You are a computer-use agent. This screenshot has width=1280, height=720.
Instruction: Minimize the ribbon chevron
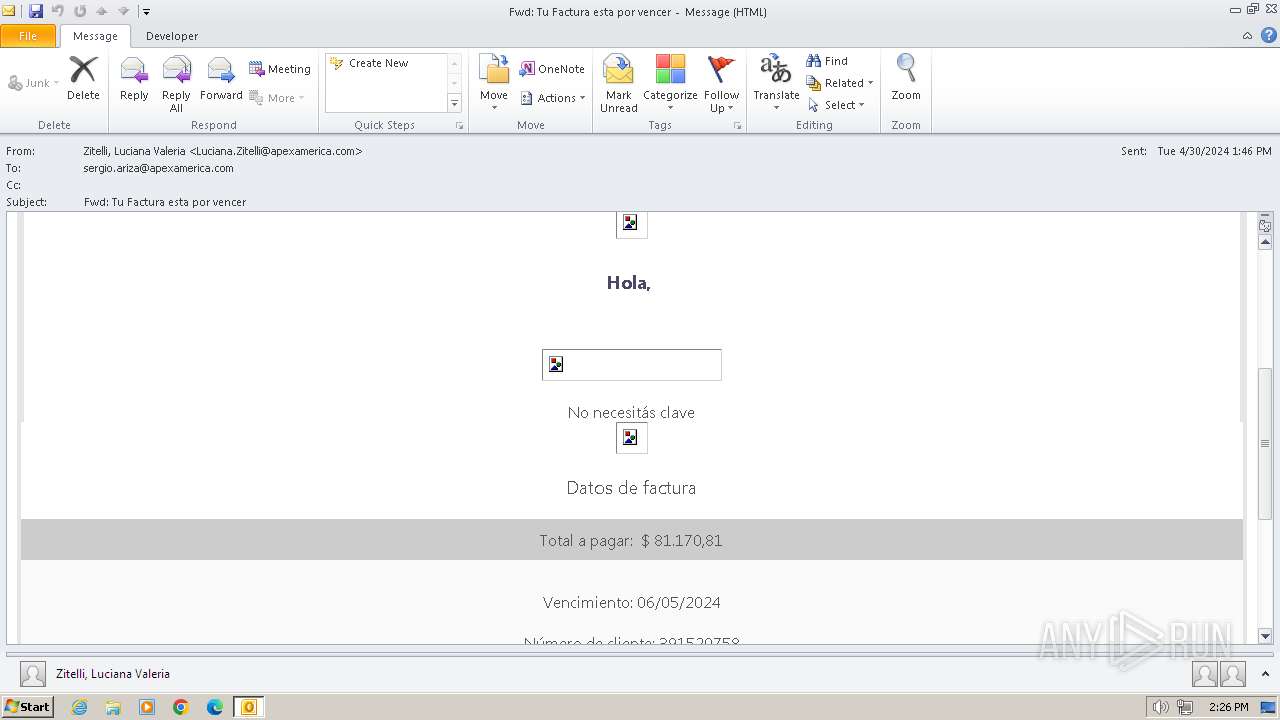[x=1247, y=36]
